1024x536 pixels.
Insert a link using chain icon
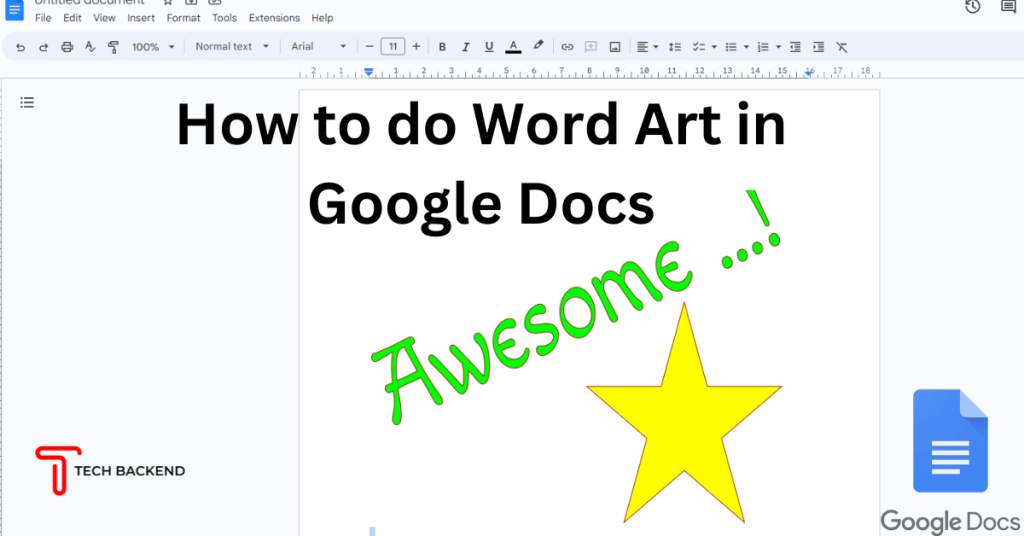click(x=567, y=47)
